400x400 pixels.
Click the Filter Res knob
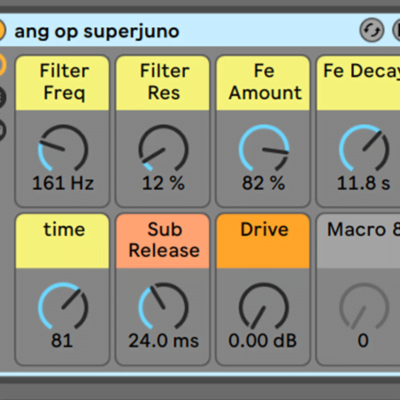[x=163, y=149]
